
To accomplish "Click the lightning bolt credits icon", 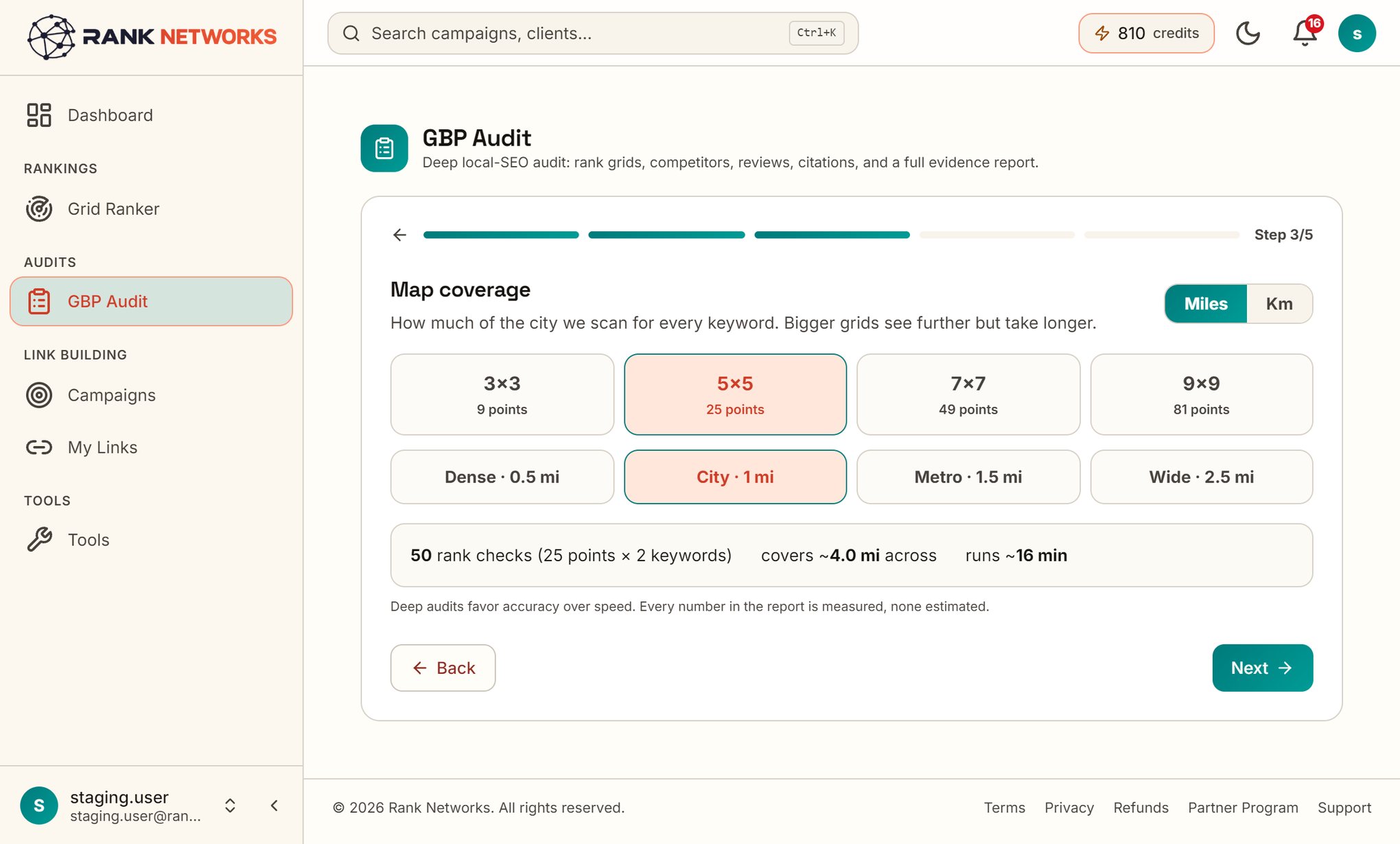I will 1102,33.
